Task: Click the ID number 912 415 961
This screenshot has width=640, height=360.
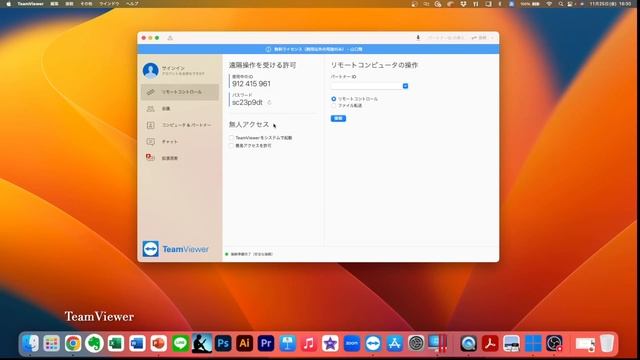Action: 251,84
